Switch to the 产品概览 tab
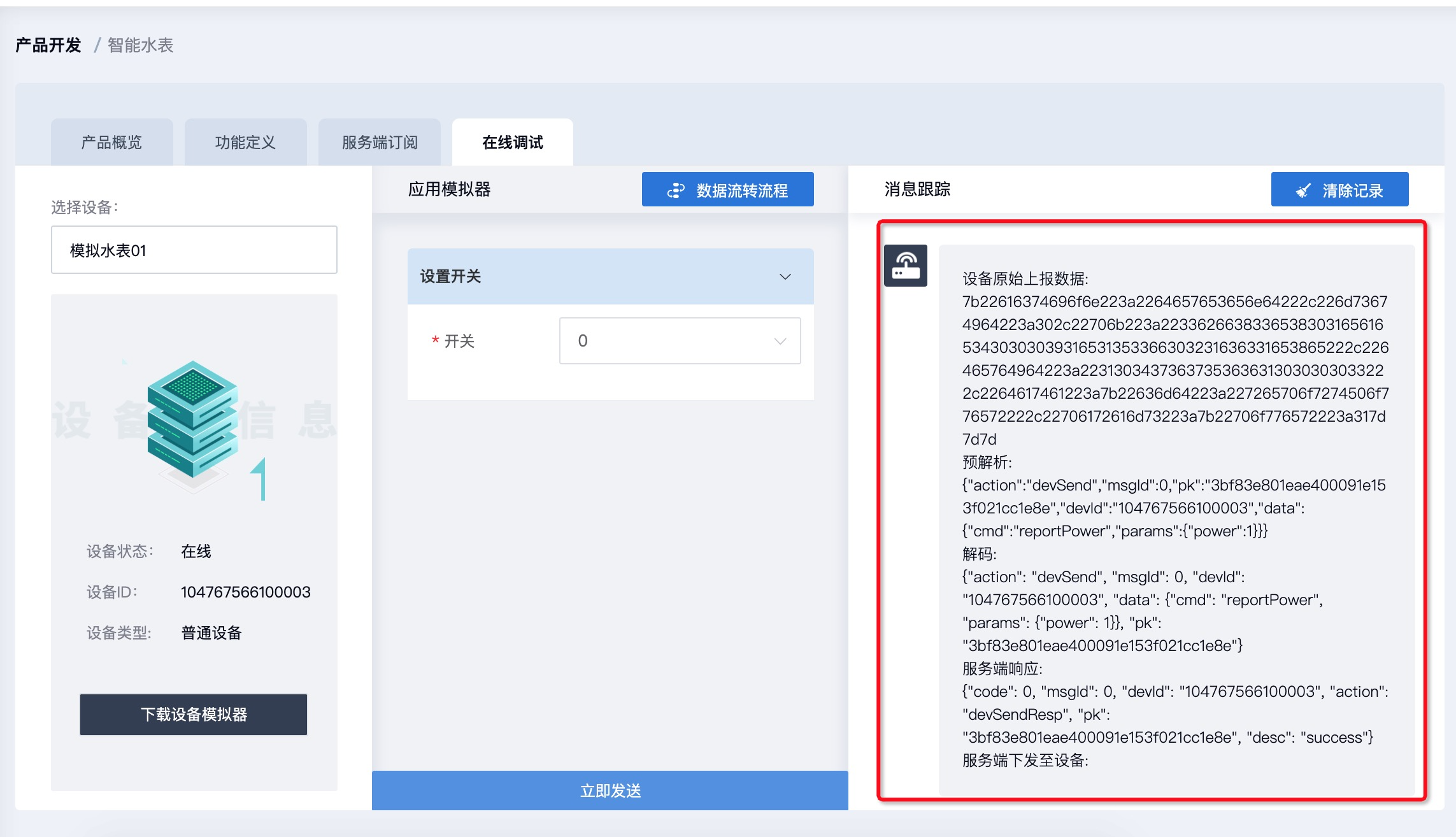The image size is (1456, 837). click(111, 142)
